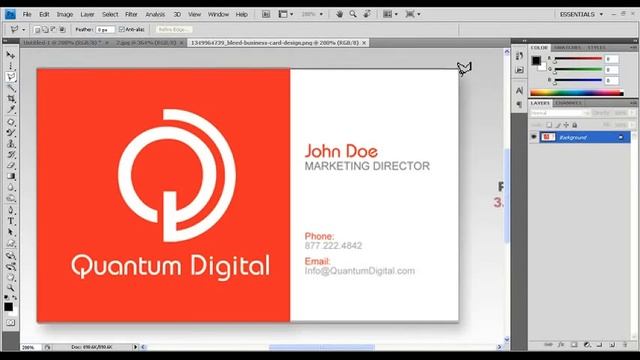
Task: Toggle Lock image pixels in Layers
Action: click(x=558, y=125)
